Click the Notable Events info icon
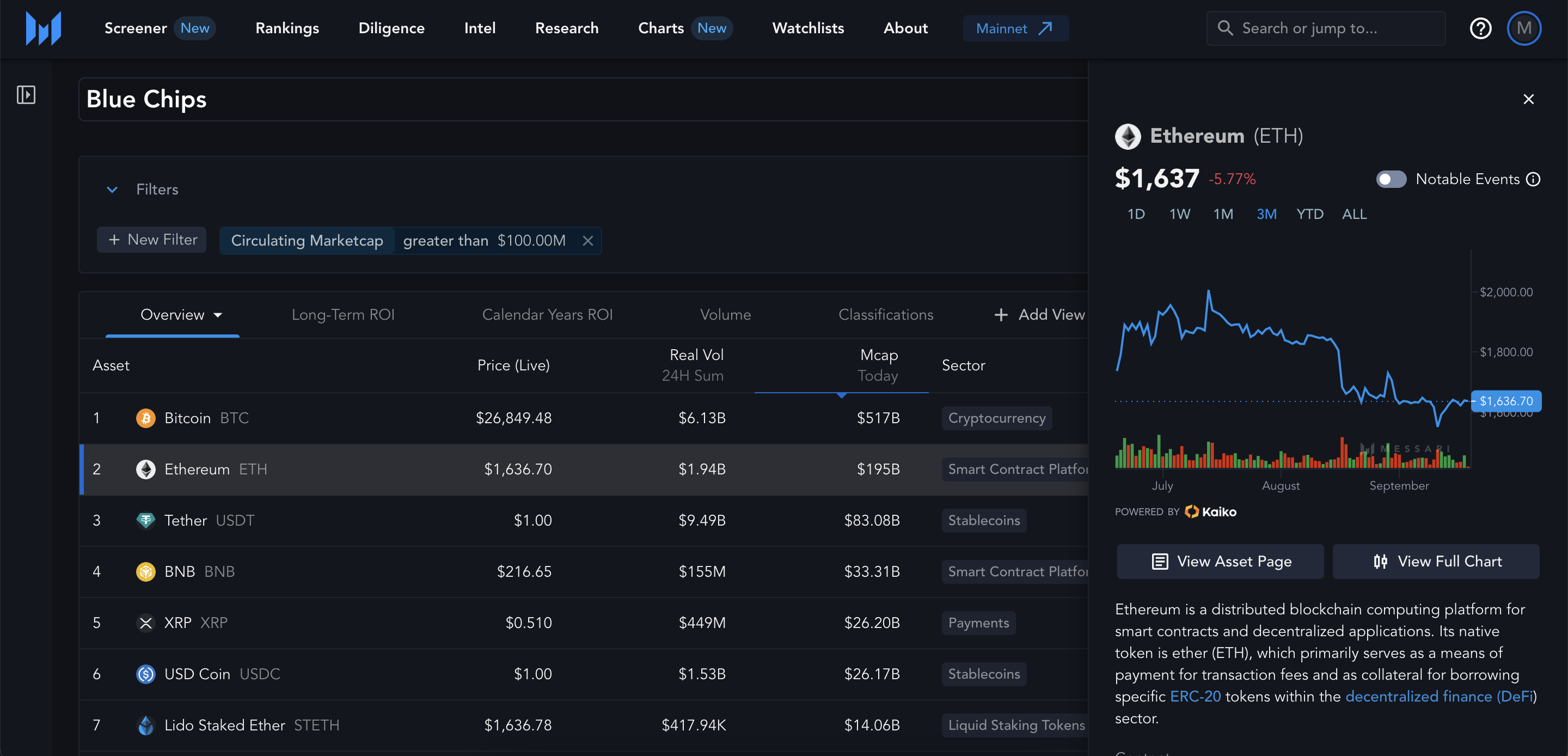 [1533, 179]
